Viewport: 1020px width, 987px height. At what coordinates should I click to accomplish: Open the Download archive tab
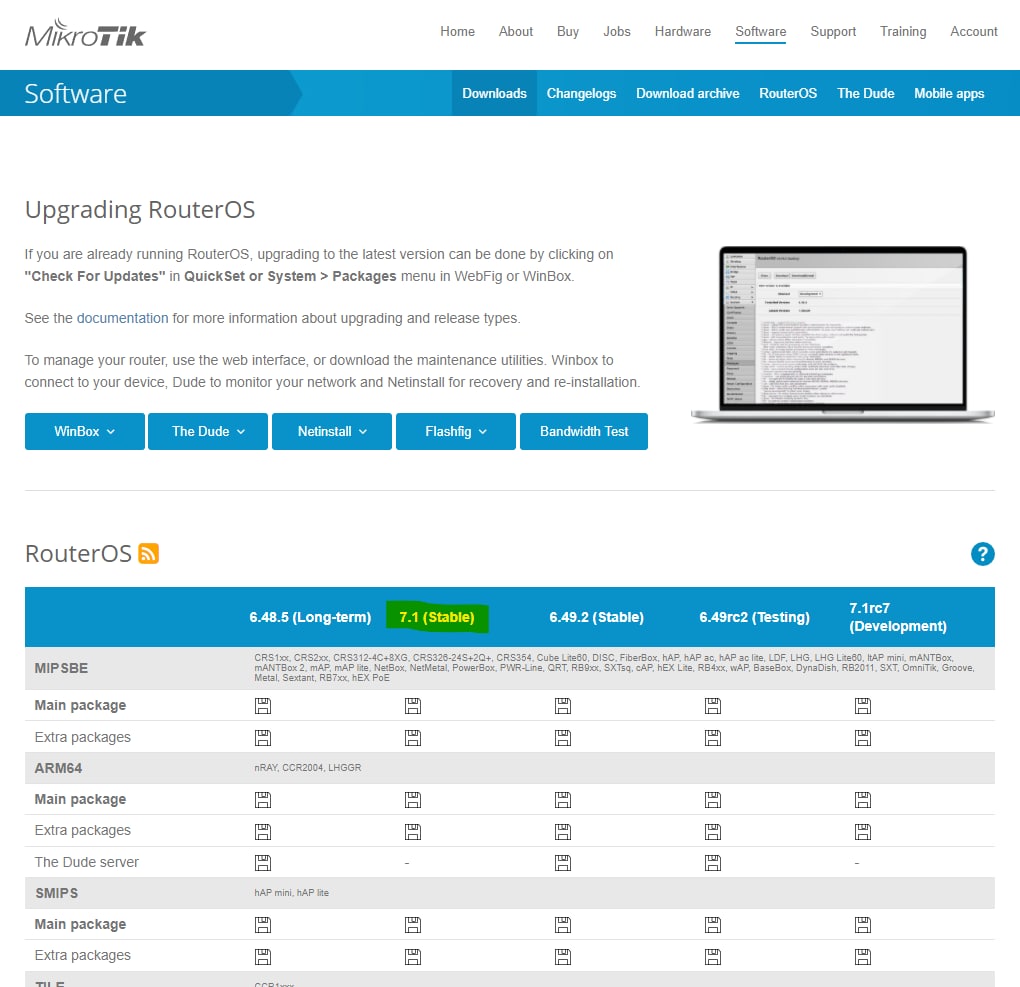tap(688, 93)
